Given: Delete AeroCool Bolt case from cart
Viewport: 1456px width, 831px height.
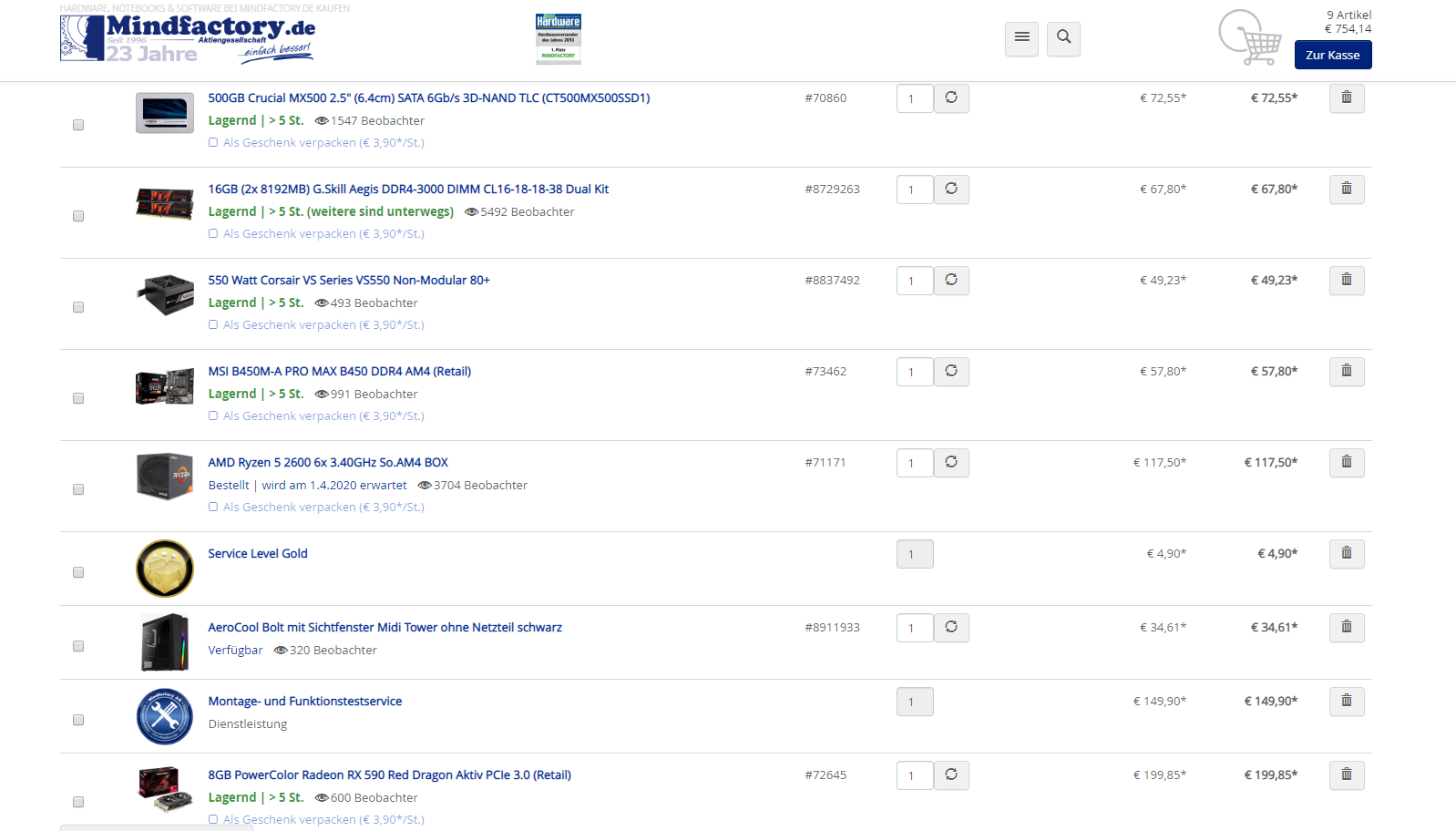Looking at the screenshot, I should [x=1347, y=628].
